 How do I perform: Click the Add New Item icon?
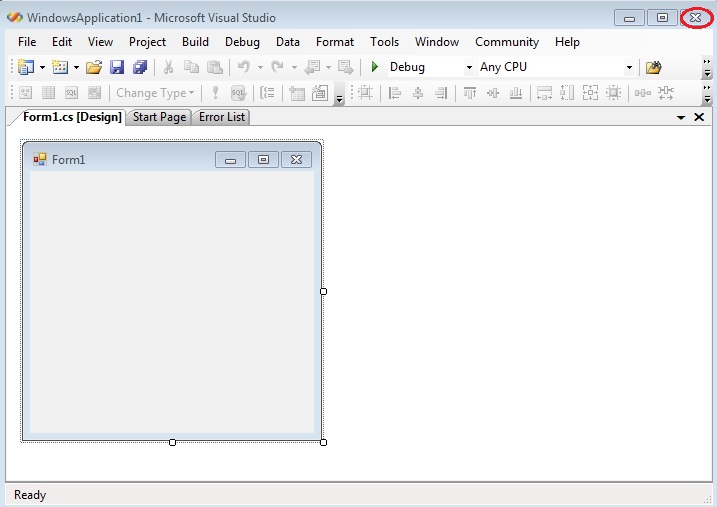[x=60, y=67]
